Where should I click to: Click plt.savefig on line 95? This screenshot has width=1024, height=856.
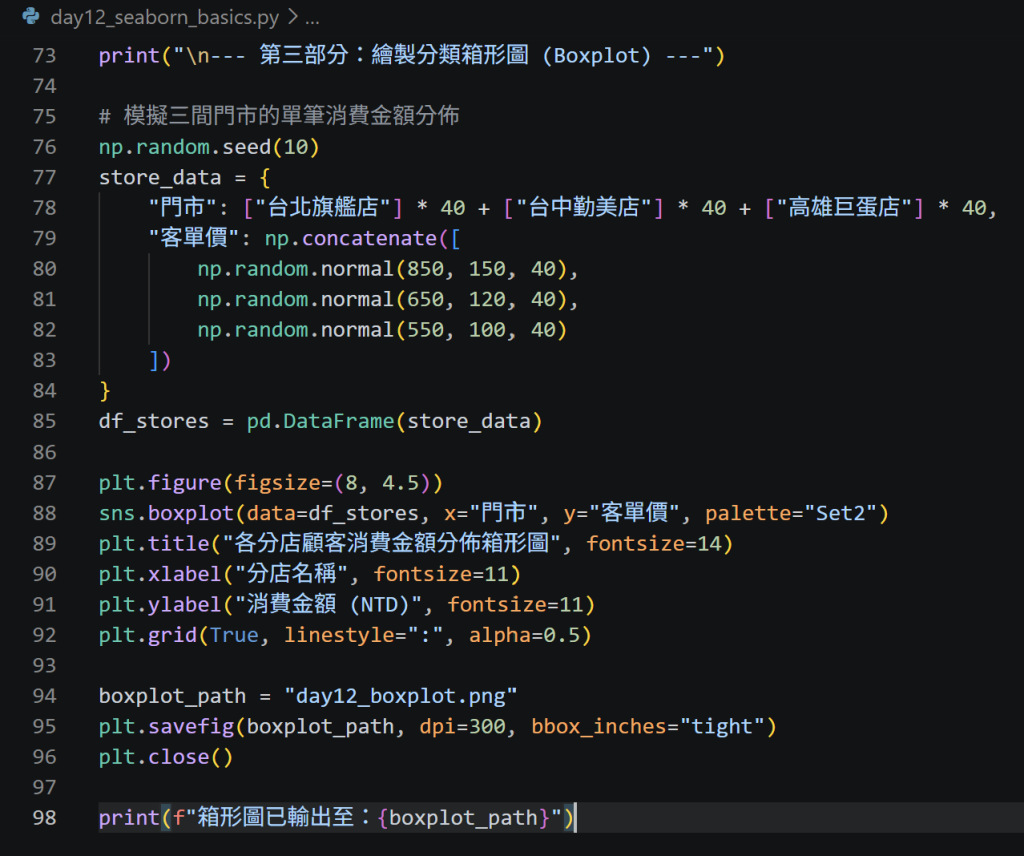(x=166, y=726)
